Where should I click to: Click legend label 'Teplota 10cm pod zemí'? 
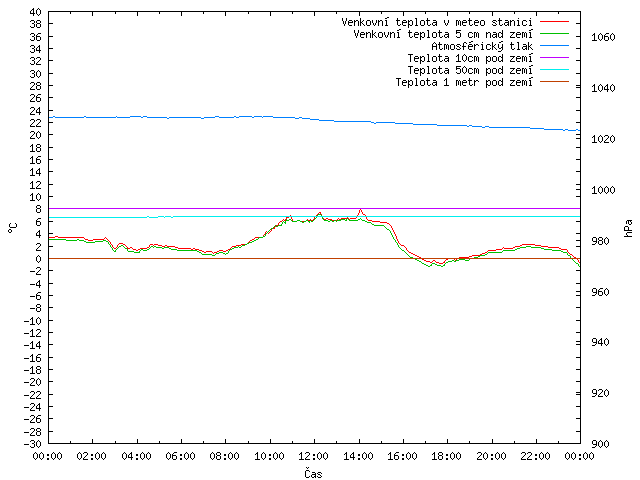[470, 58]
